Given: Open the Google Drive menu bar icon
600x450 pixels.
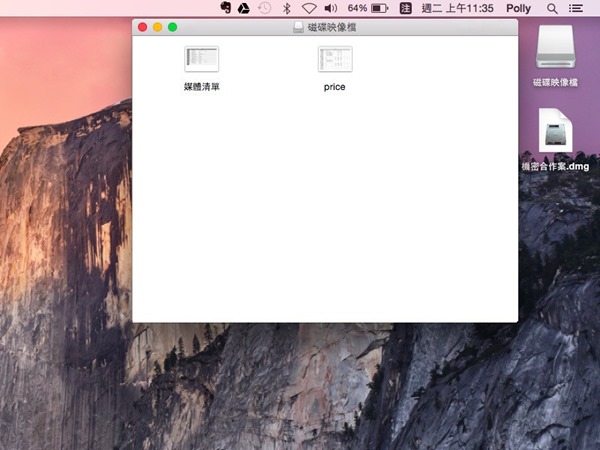Looking at the screenshot, I should 243,8.
